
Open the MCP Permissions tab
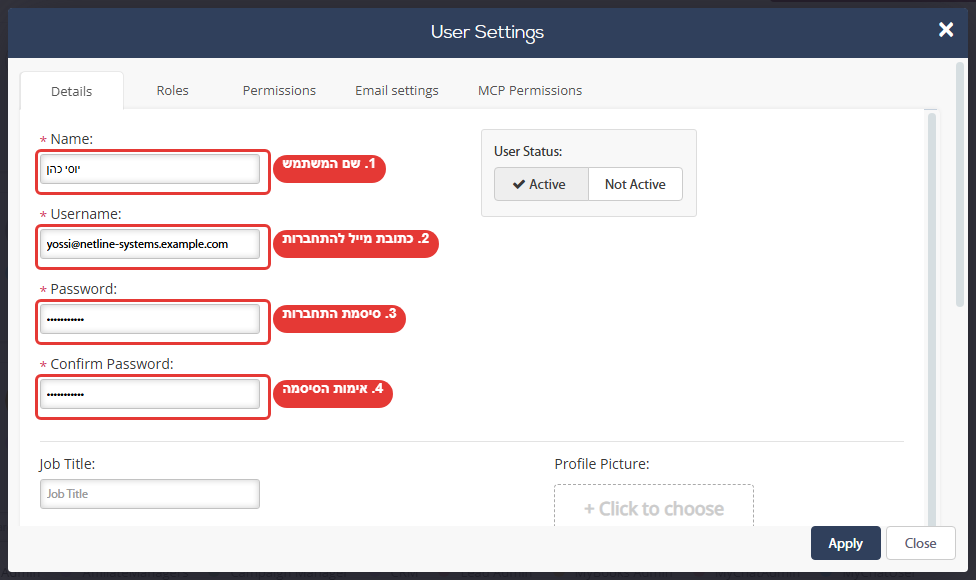click(x=530, y=90)
